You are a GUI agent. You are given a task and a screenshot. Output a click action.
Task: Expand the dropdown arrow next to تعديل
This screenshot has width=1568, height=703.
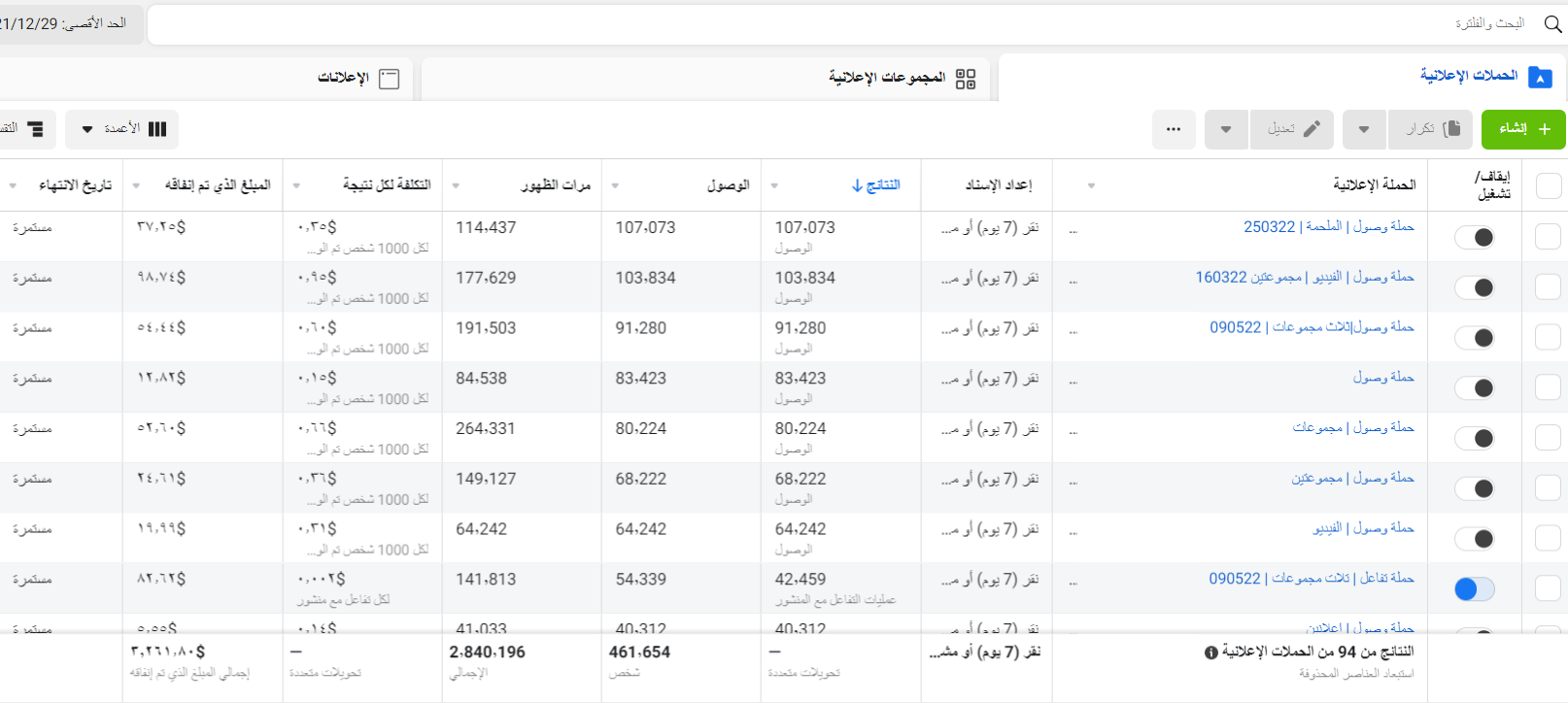tap(1226, 129)
